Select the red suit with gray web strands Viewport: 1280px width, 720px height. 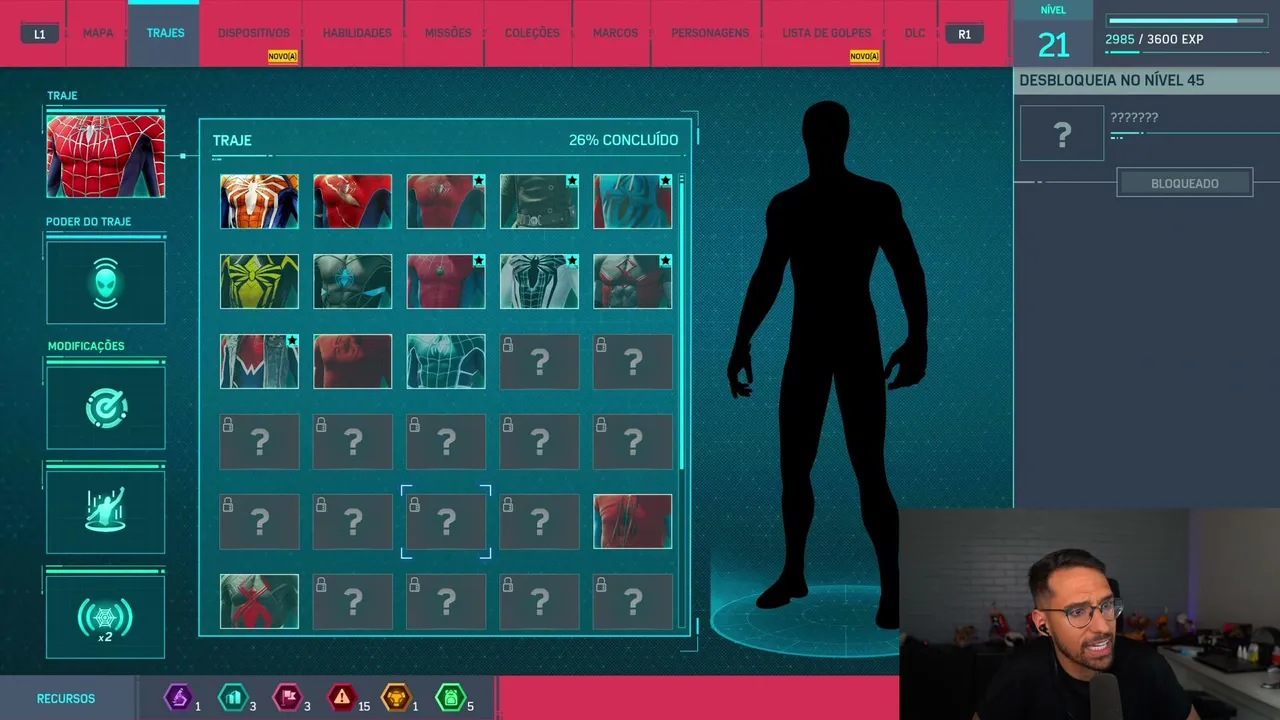633,521
